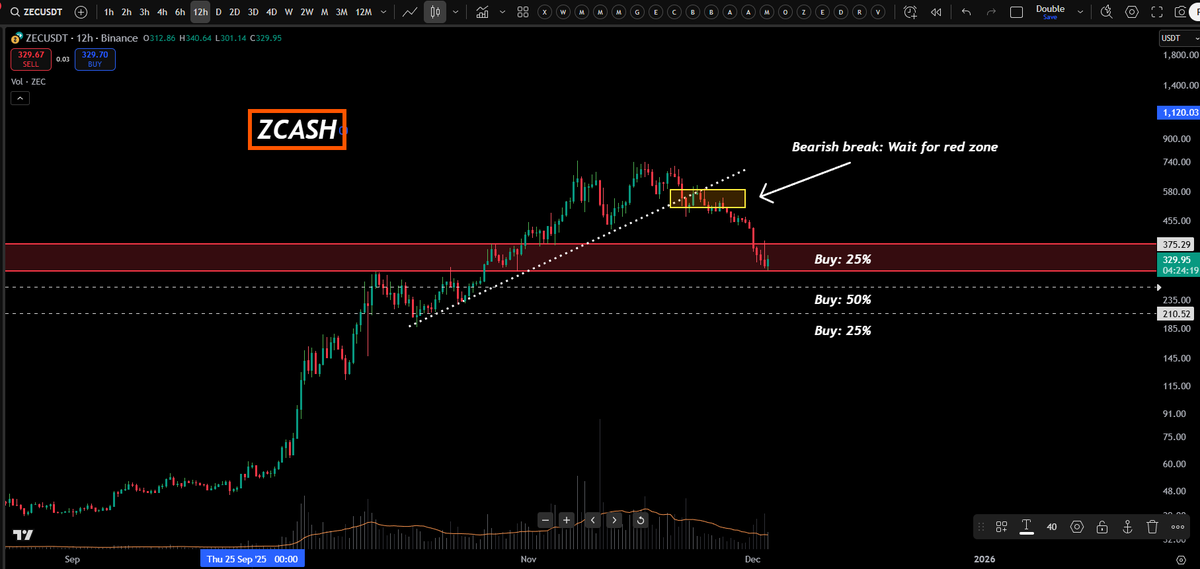Open drawing settings hexagon in floating toolbar

tap(1077, 526)
